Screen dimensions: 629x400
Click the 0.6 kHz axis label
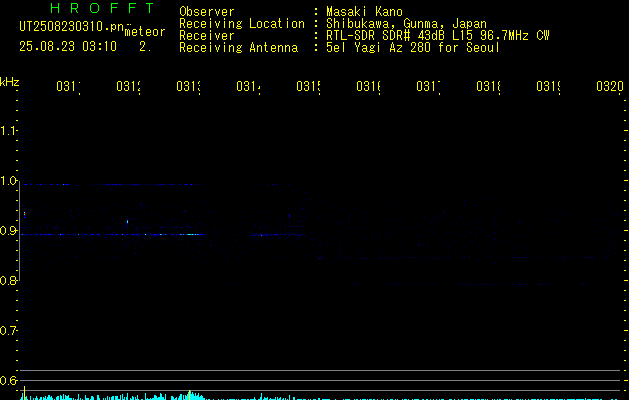(x=8, y=380)
